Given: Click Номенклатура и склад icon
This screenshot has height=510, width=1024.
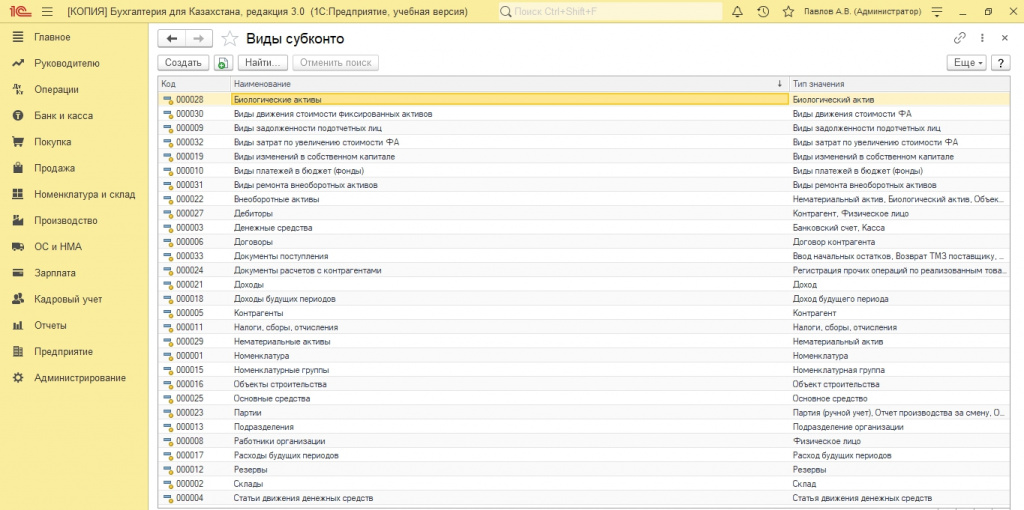Looking at the screenshot, I should pos(18,194).
